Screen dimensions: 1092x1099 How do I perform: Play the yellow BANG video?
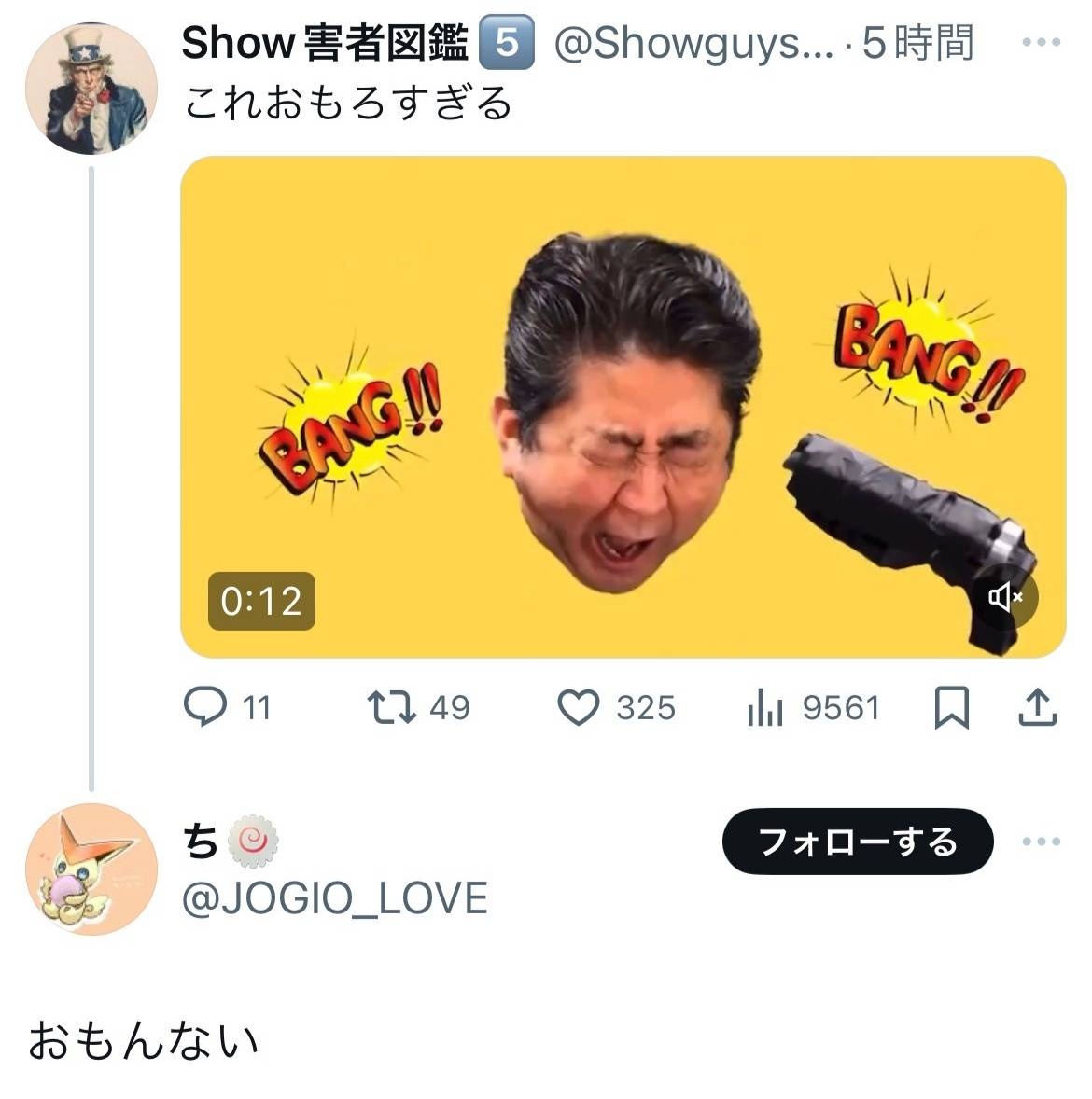(x=623, y=407)
